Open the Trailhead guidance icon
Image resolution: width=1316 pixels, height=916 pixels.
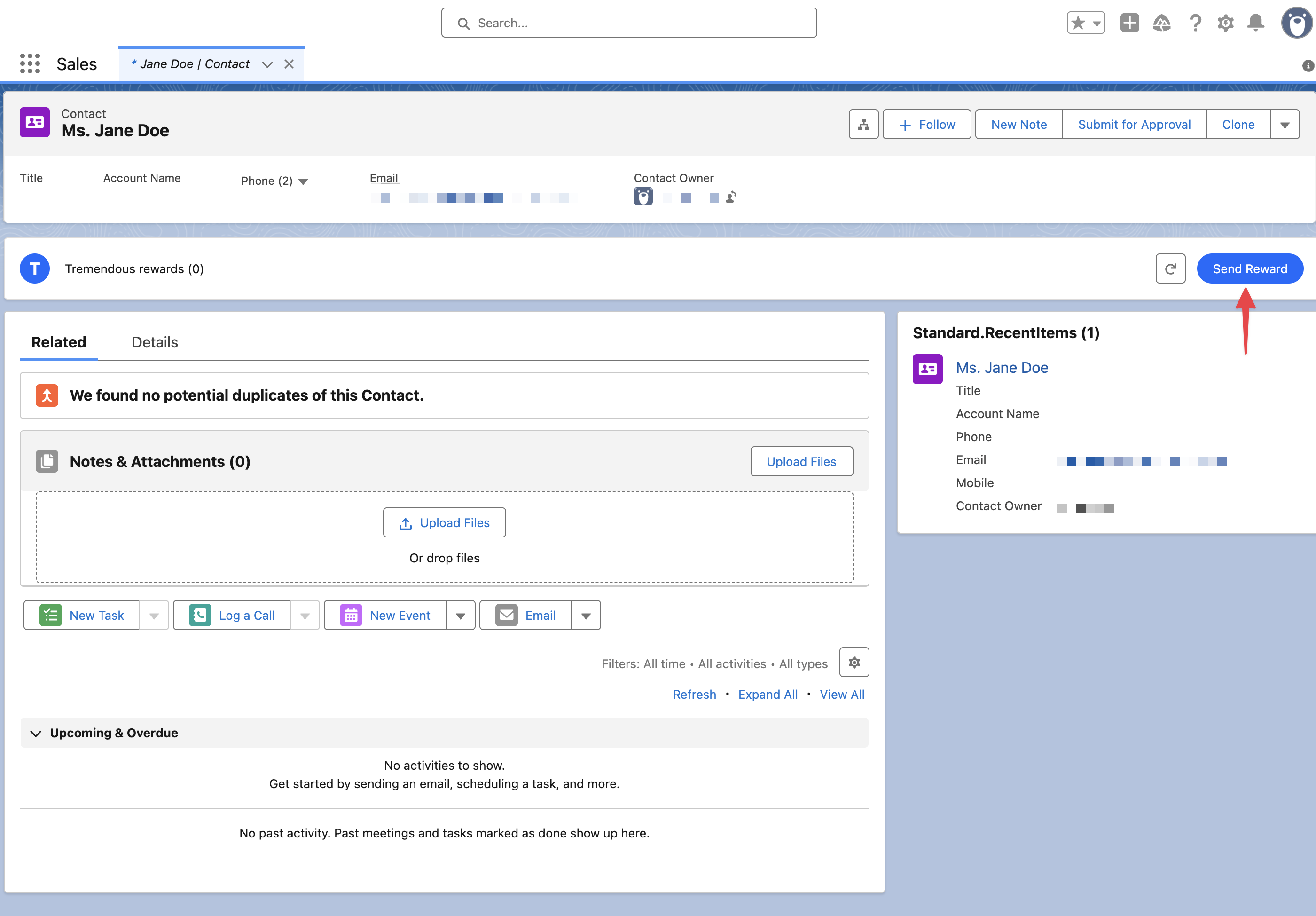(x=1161, y=23)
